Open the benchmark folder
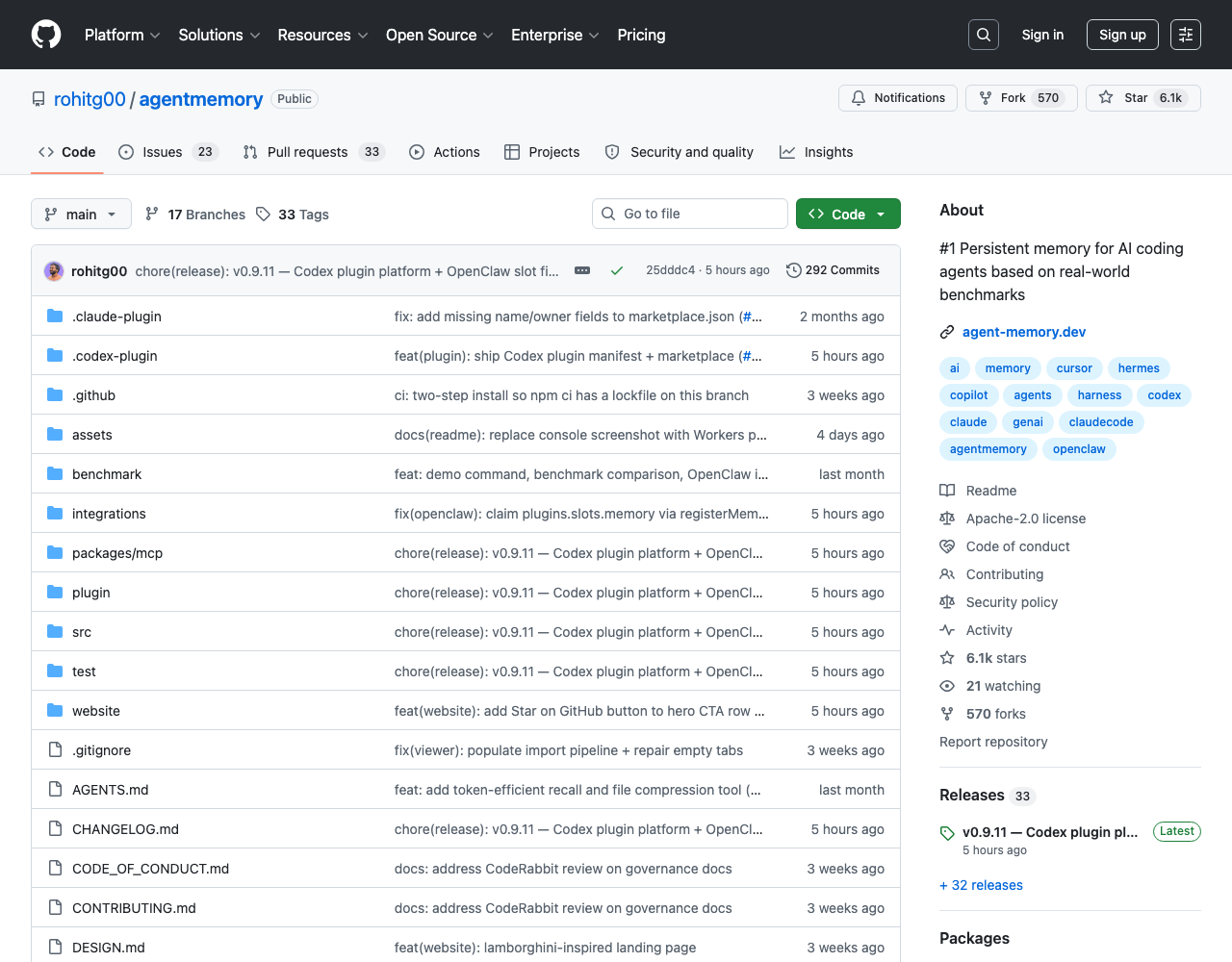Screen dimensions: 1232x962 tap(107, 474)
